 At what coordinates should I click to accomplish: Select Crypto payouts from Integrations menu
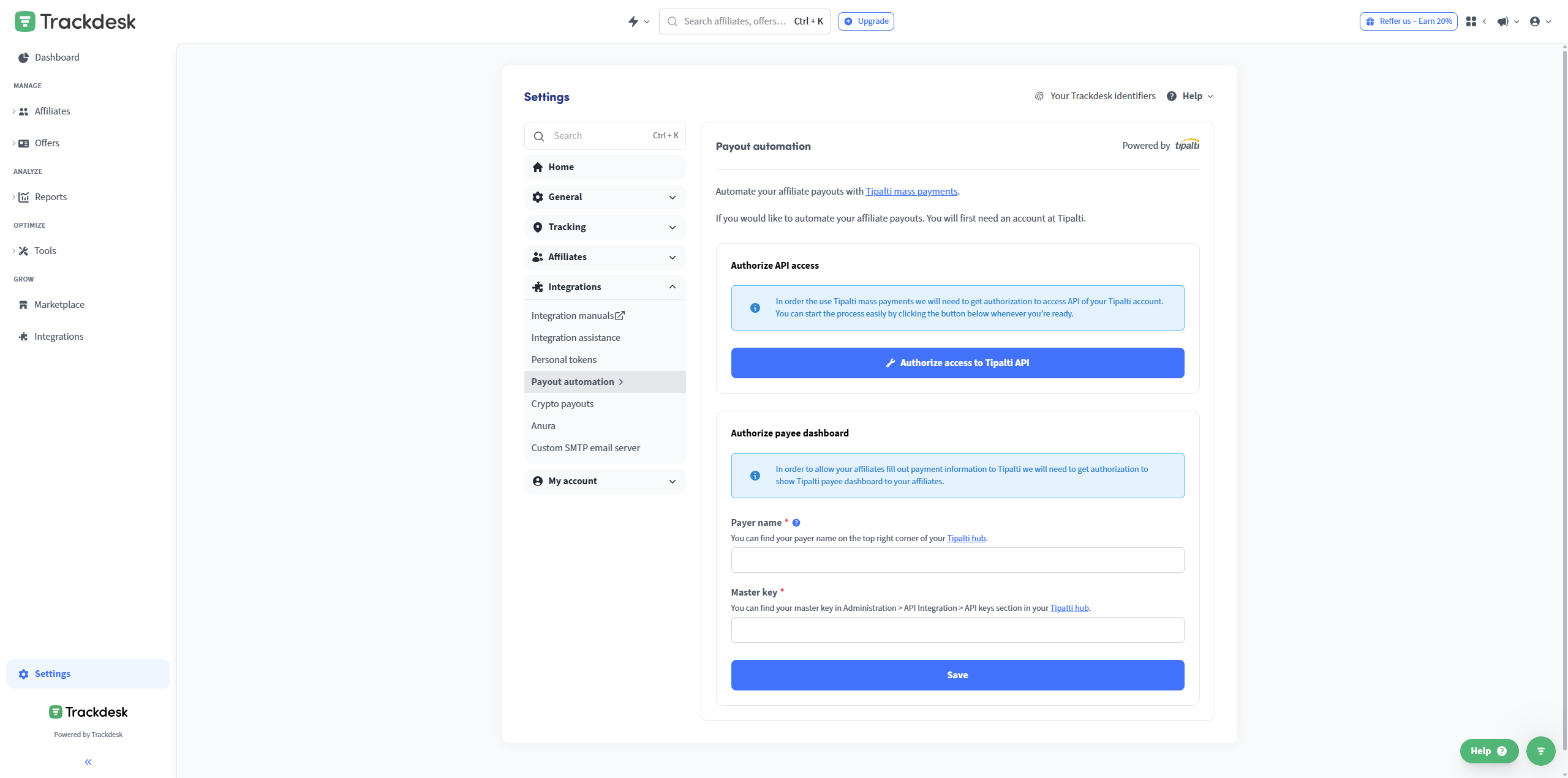[x=562, y=403]
